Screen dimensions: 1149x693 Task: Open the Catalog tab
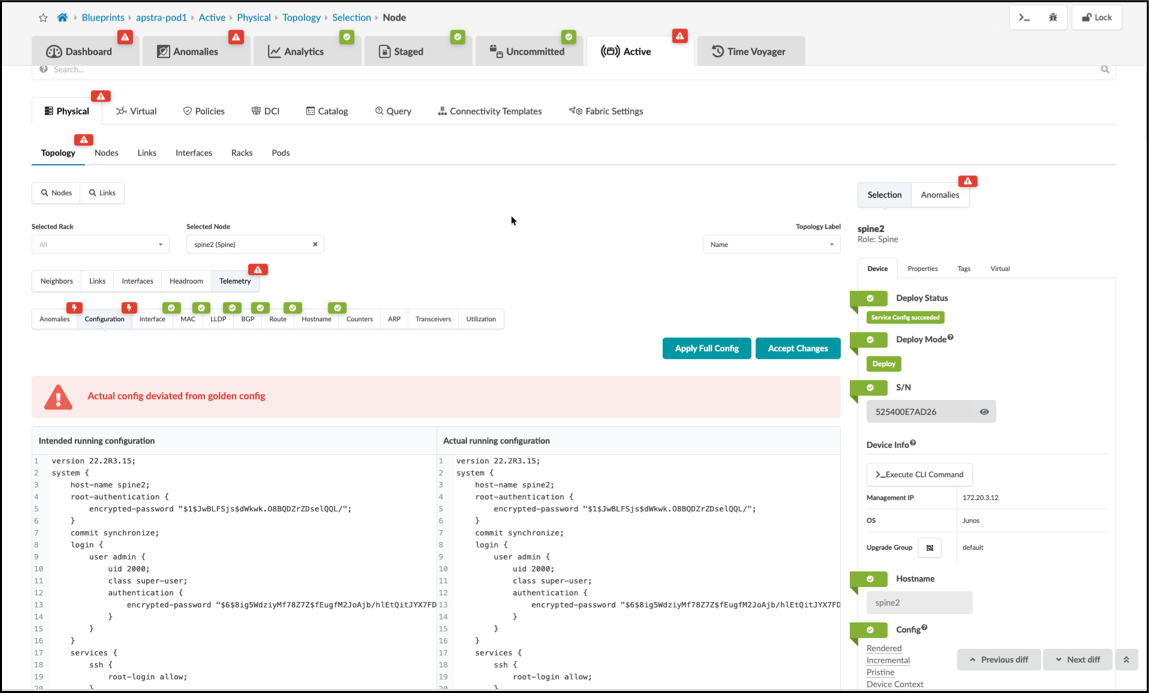tap(327, 111)
